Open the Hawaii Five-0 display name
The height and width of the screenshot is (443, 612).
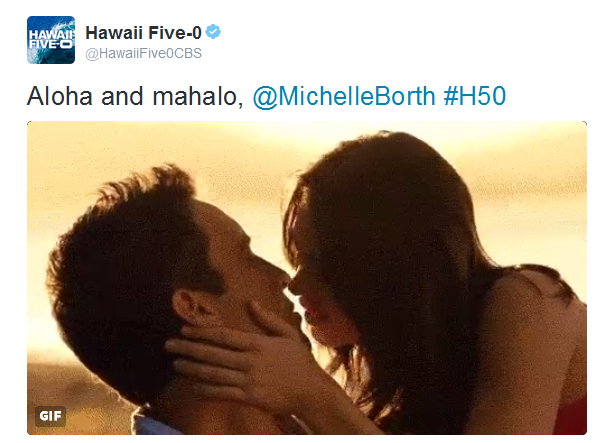[143, 33]
